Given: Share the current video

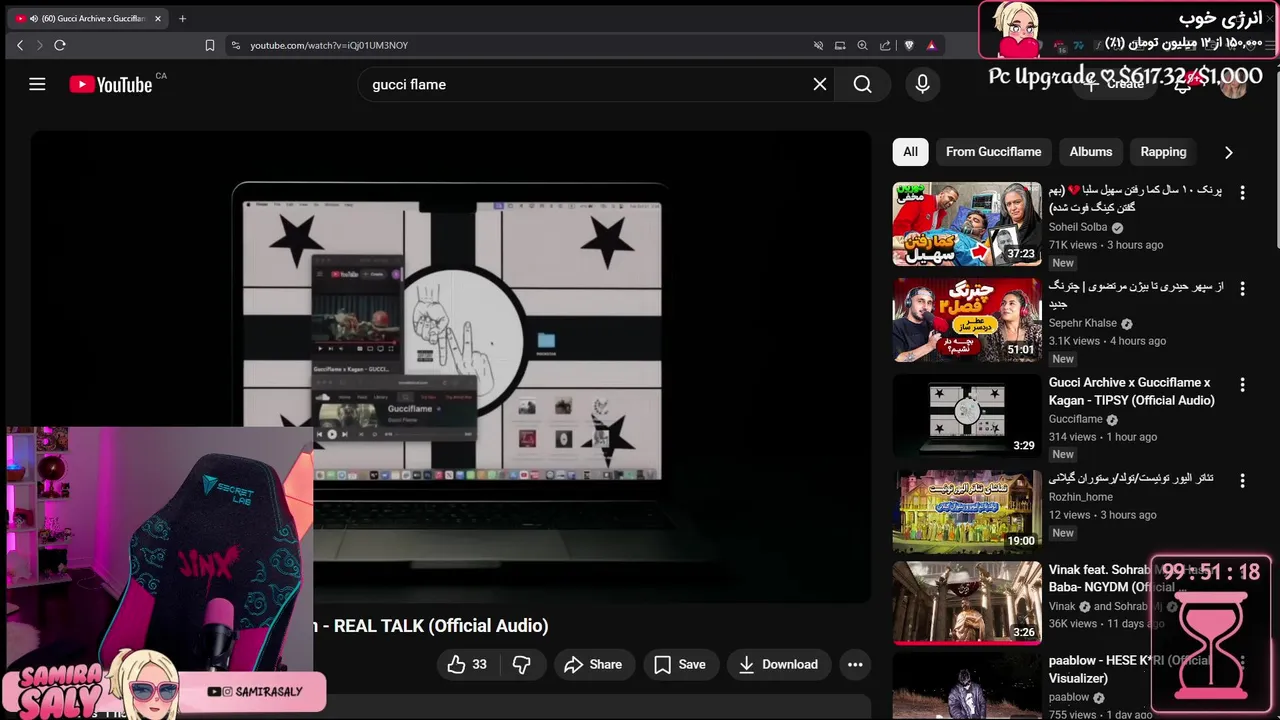Looking at the screenshot, I should pyautogui.click(x=593, y=664).
